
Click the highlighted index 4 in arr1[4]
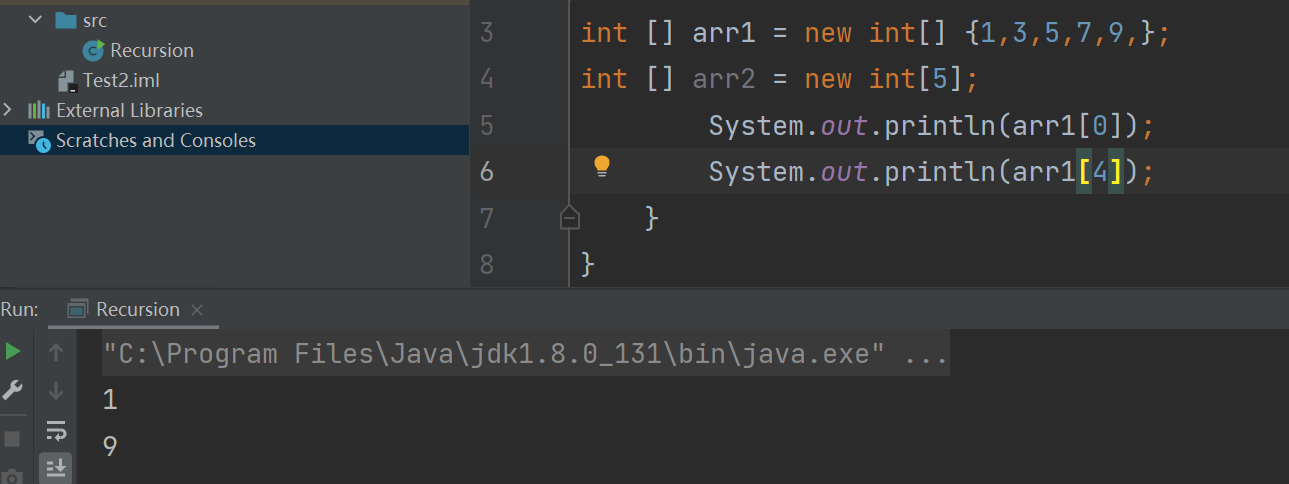tap(1100, 172)
